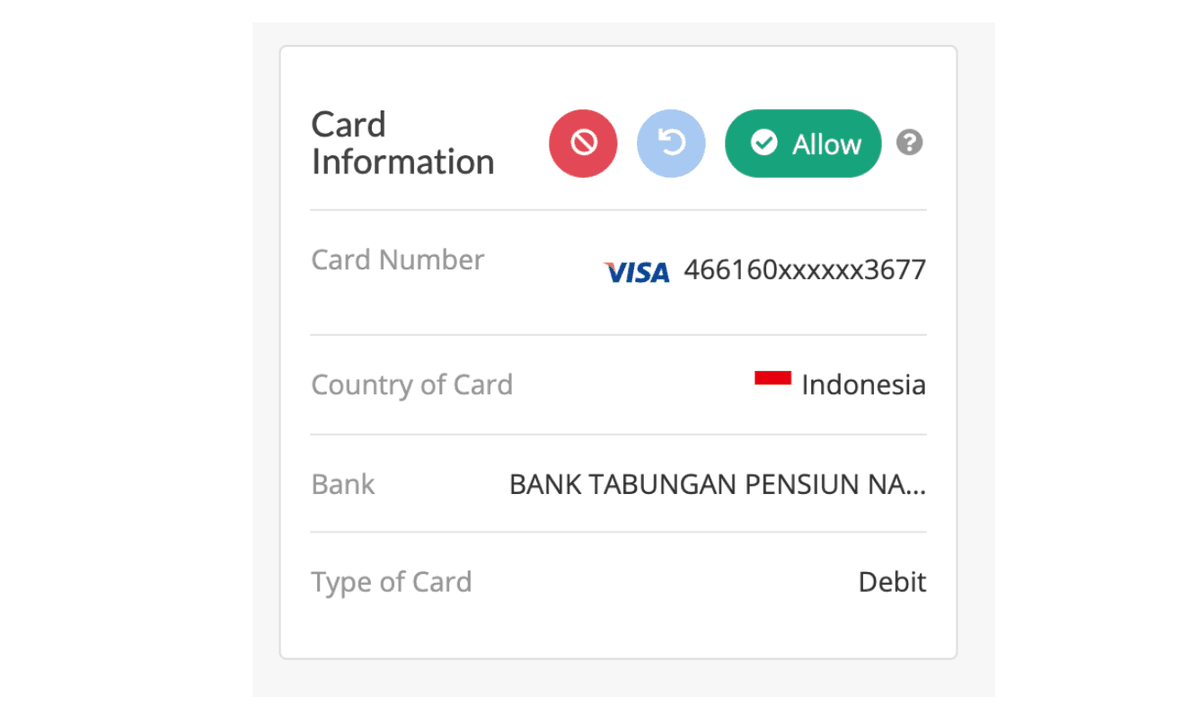Click the Country of Card label
The image size is (1200, 722).
411,385
